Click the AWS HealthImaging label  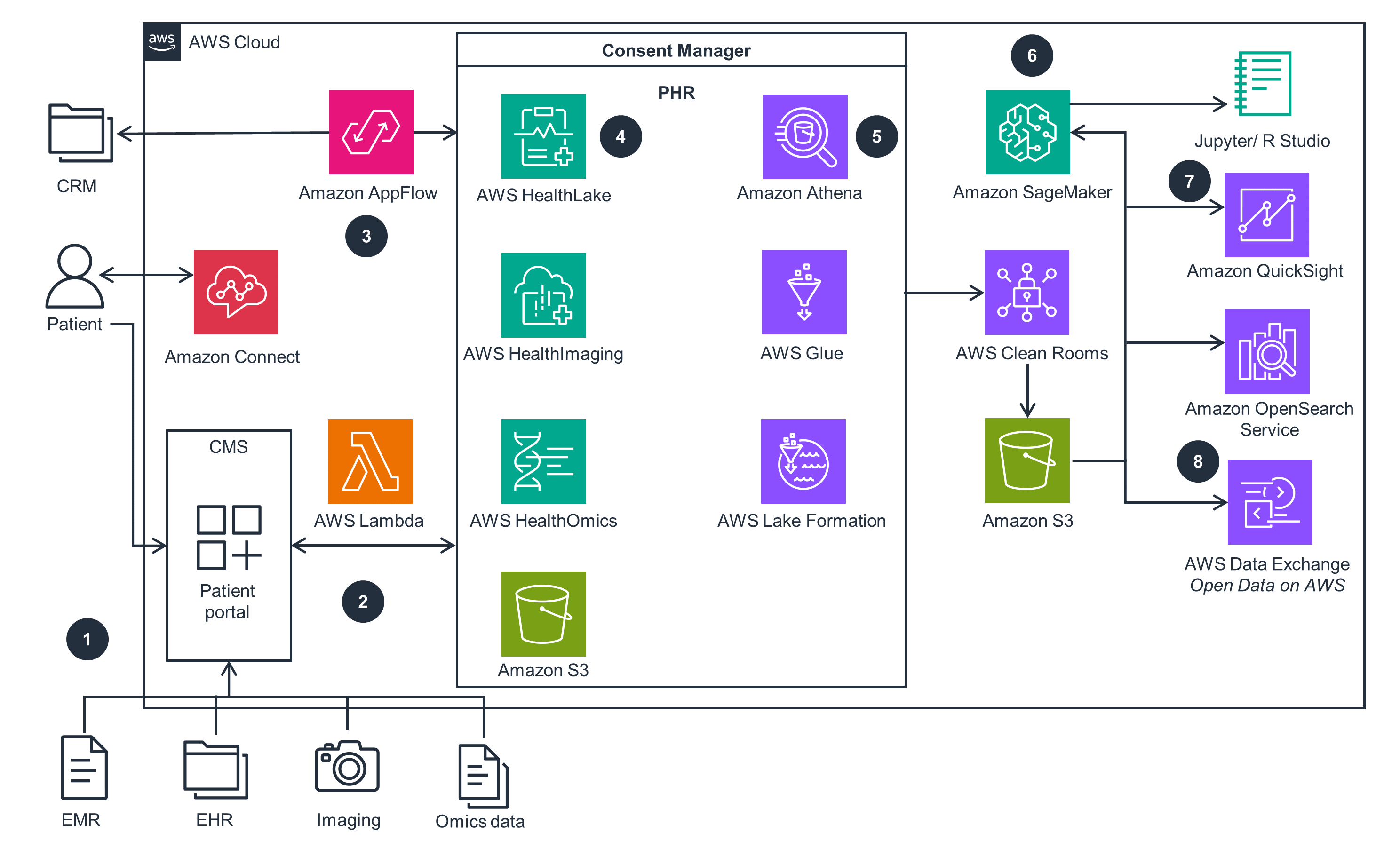point(543,355)
